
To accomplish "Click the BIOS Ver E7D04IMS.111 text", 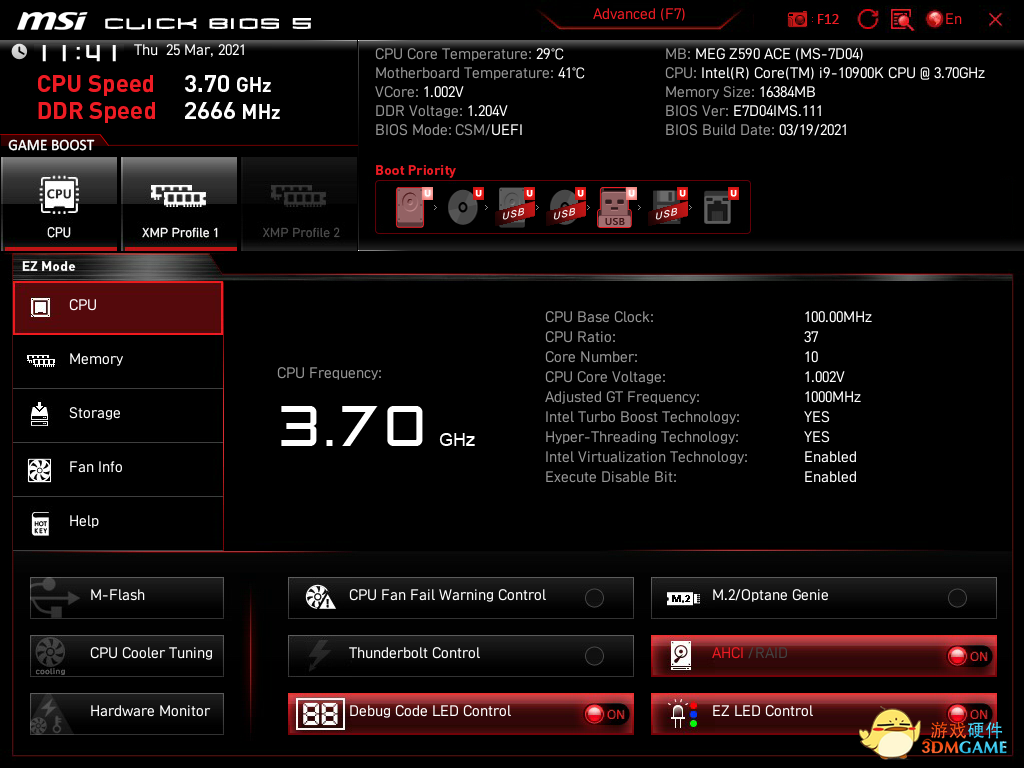I will [x=743, y=111].
